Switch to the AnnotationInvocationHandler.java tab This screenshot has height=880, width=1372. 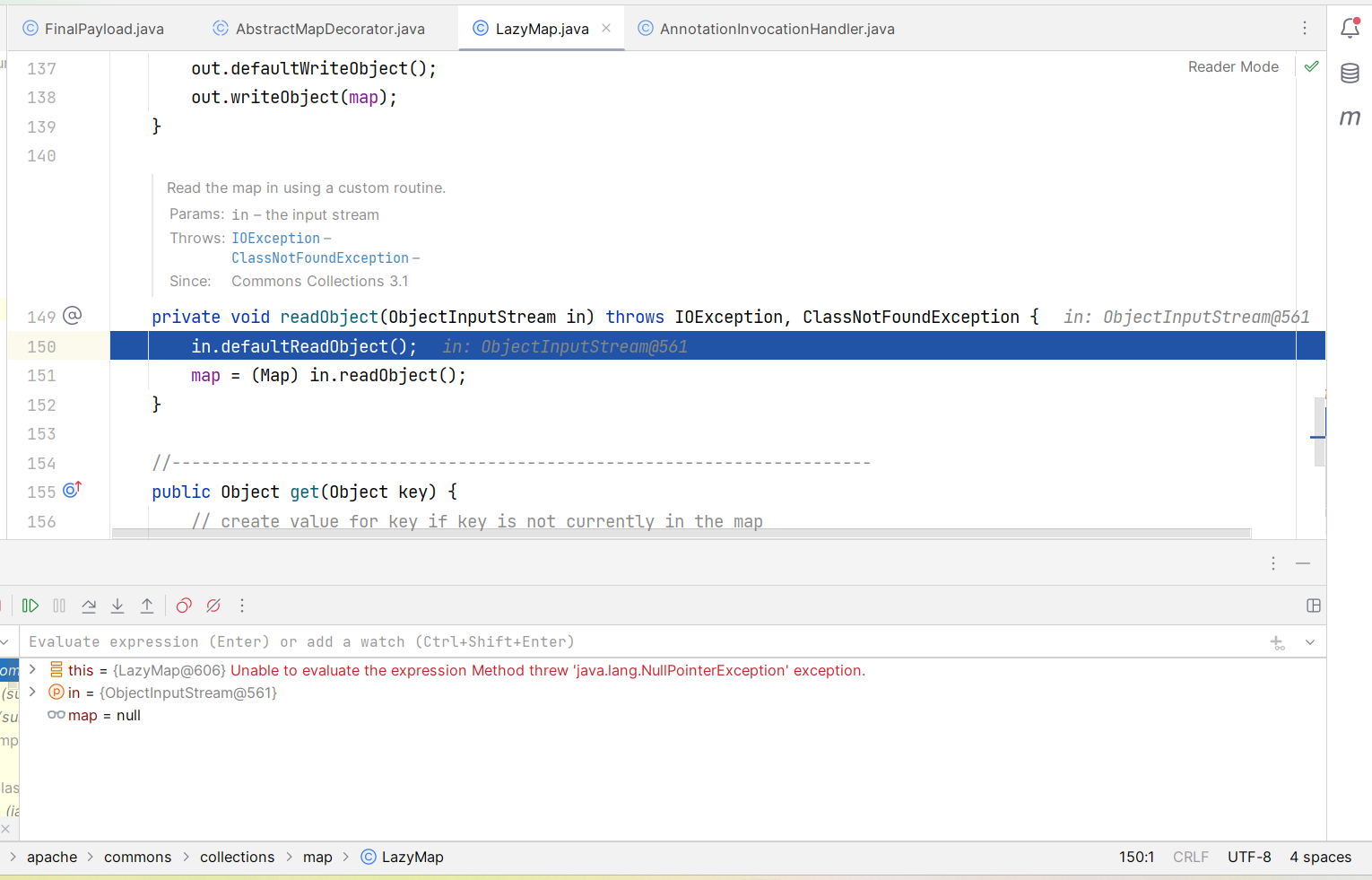click(x=777, y=29)
